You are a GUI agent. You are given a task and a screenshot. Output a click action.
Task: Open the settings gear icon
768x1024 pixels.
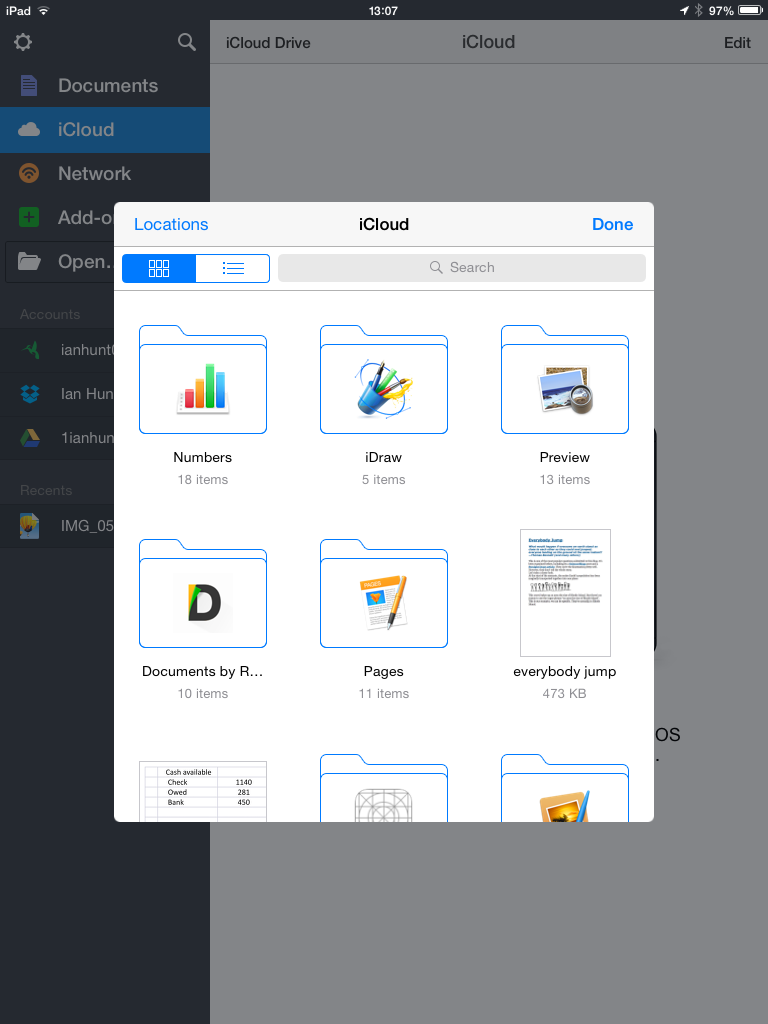[23, 42]
